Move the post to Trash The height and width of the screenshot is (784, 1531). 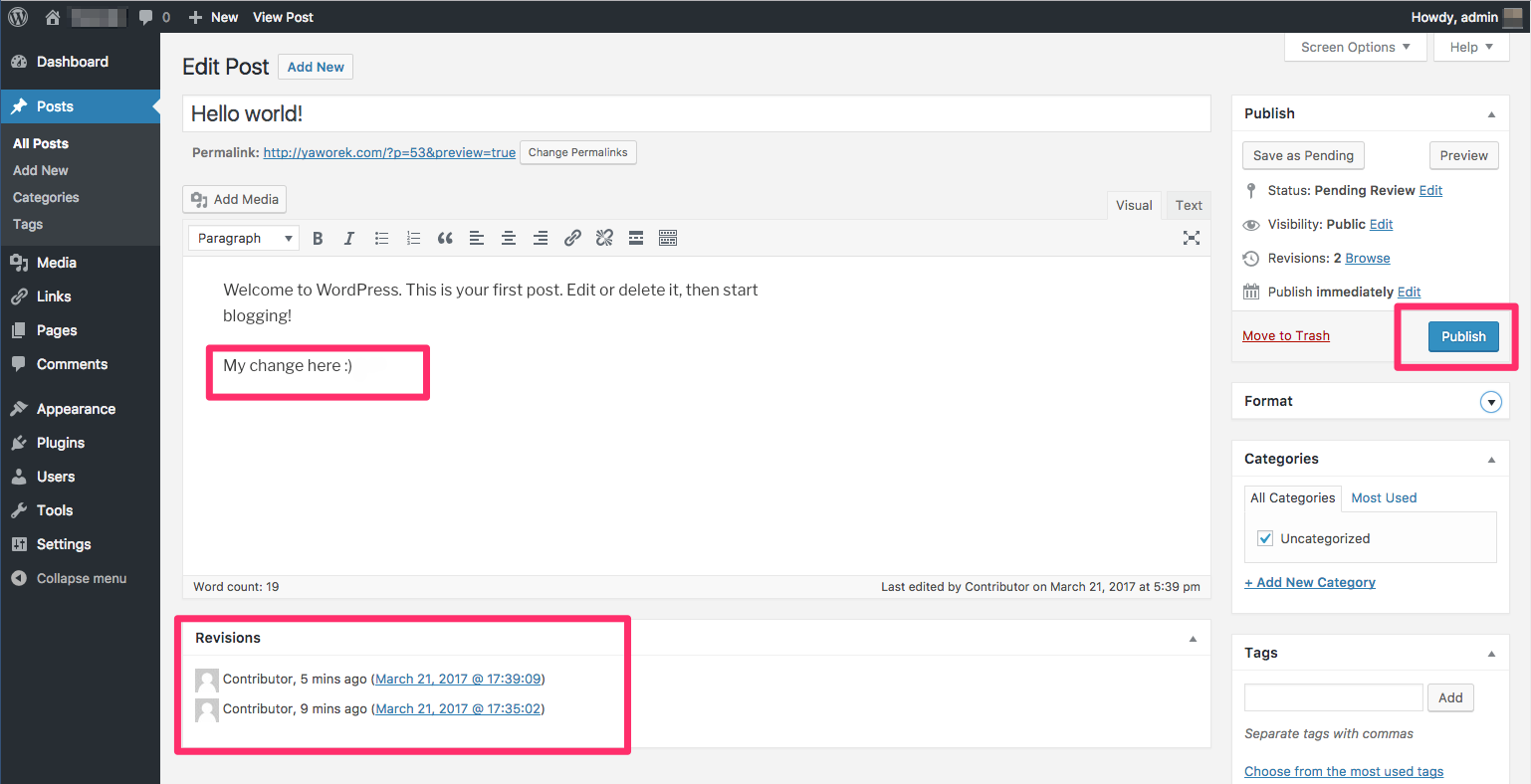[x=1286, y=335]
